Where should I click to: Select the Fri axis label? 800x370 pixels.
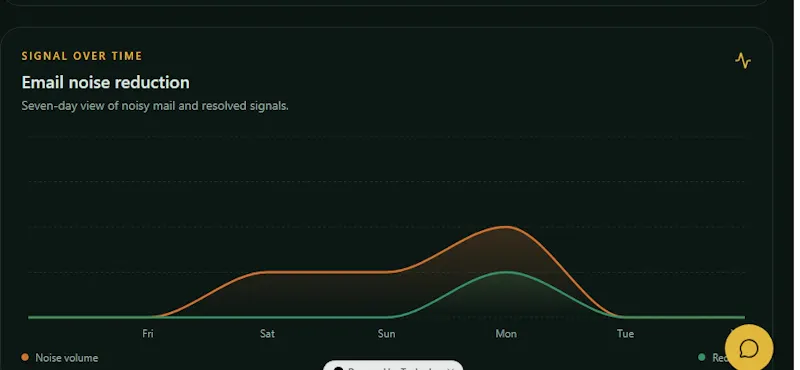pyautogui.click(x=147, y=334)
